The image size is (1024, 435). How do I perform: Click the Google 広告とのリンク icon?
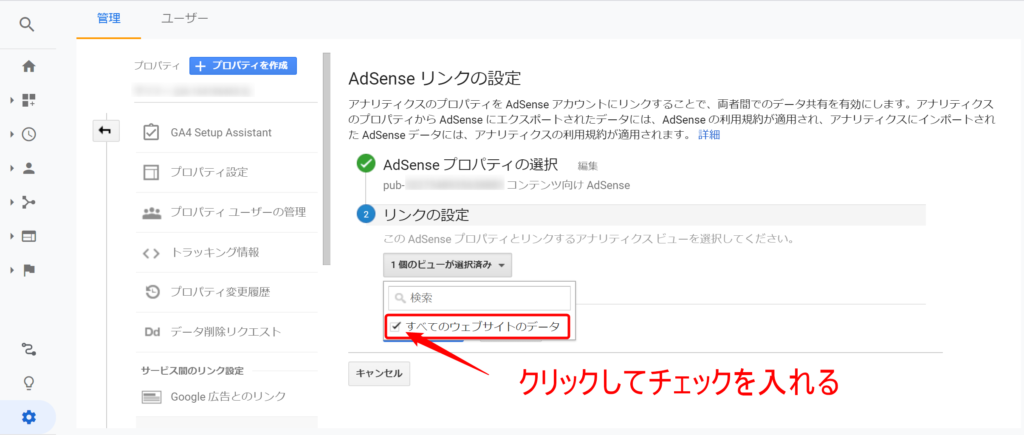point(152,396)
